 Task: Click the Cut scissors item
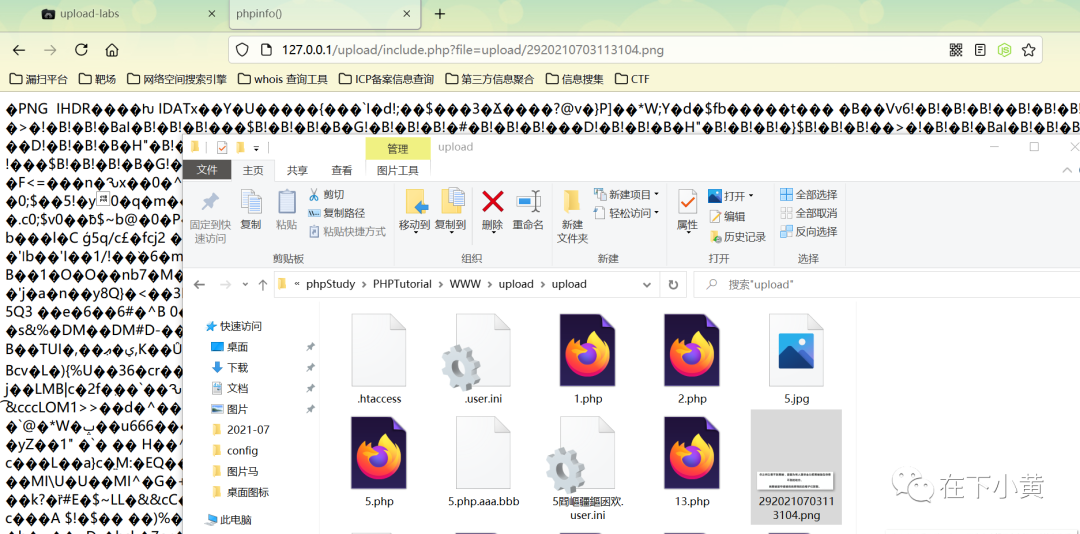(326, 195)
